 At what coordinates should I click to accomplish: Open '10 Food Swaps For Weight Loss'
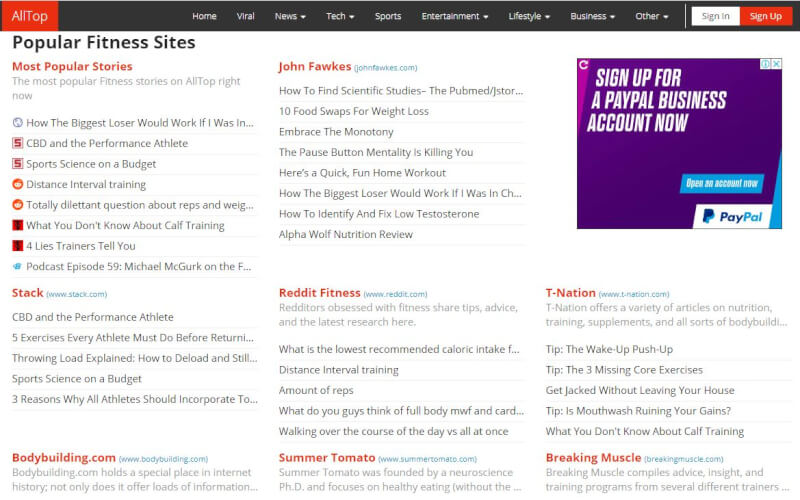[354, 111]
